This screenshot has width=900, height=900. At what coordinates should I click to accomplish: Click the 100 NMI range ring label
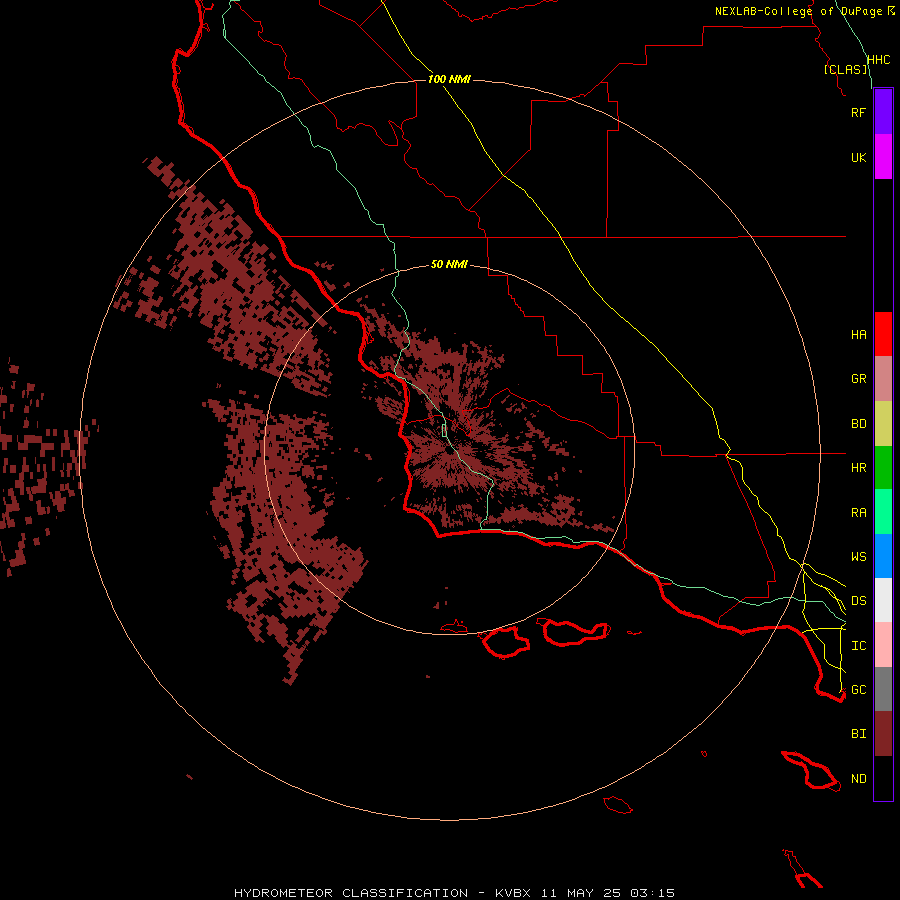coord(449,79)
